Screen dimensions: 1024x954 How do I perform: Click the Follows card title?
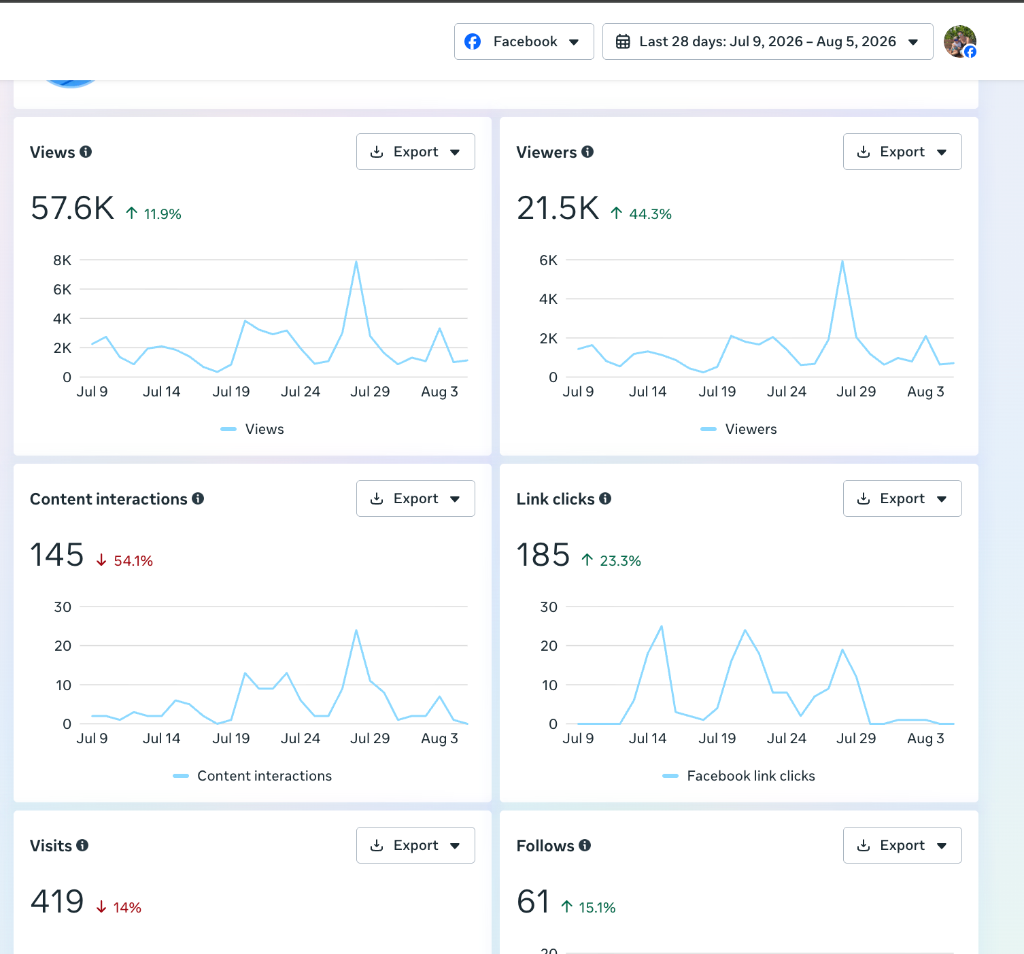545,846
